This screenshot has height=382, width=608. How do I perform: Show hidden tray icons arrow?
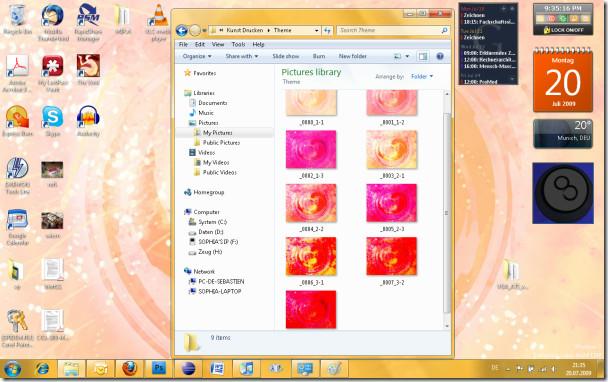[508, 369]
